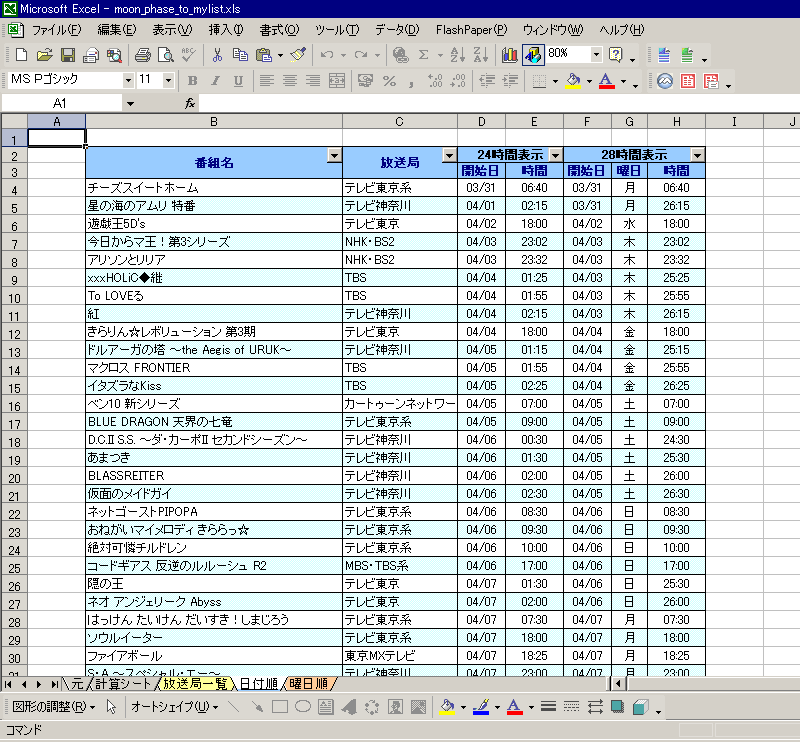Select the Rectangle shape in drawing toolbar
Image resolution: width=800 pixels, height=742 pixels.
(280, 707)
